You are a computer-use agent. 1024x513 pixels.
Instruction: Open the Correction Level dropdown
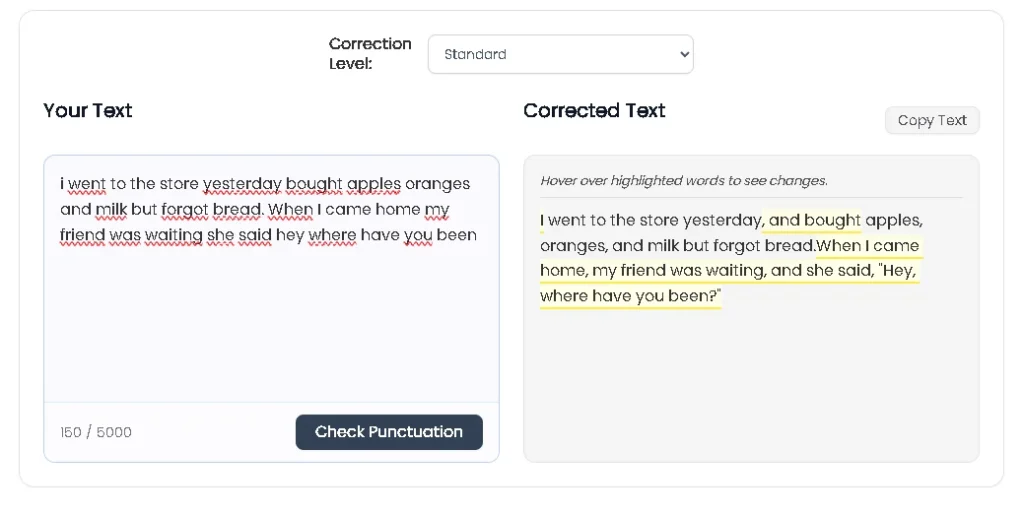click(x=560, y=55)
